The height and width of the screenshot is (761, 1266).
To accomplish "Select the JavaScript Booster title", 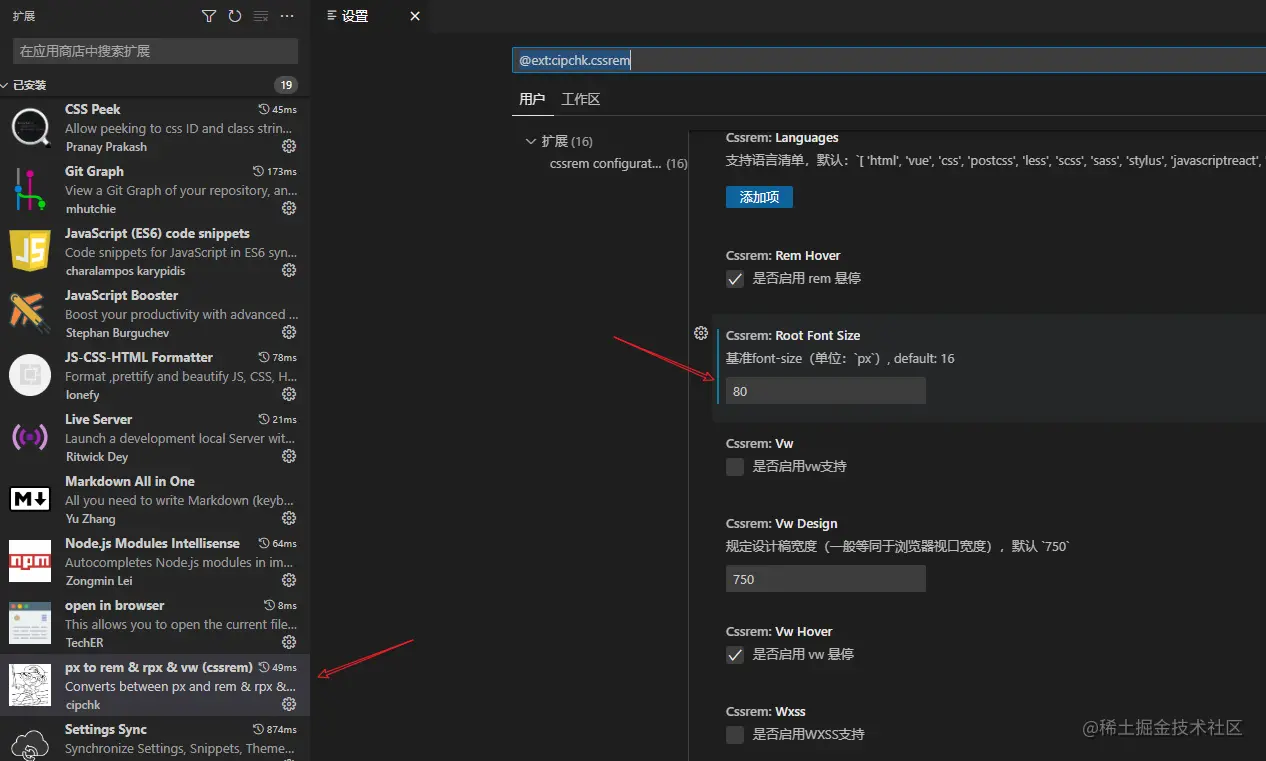I will (x=121, y=295).
